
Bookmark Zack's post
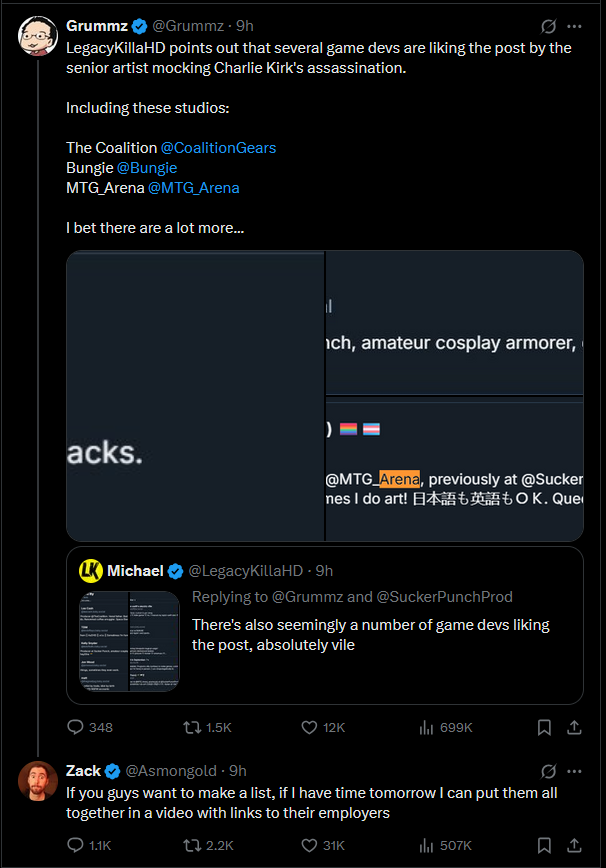pyautogui.click(x=544, y=845)
